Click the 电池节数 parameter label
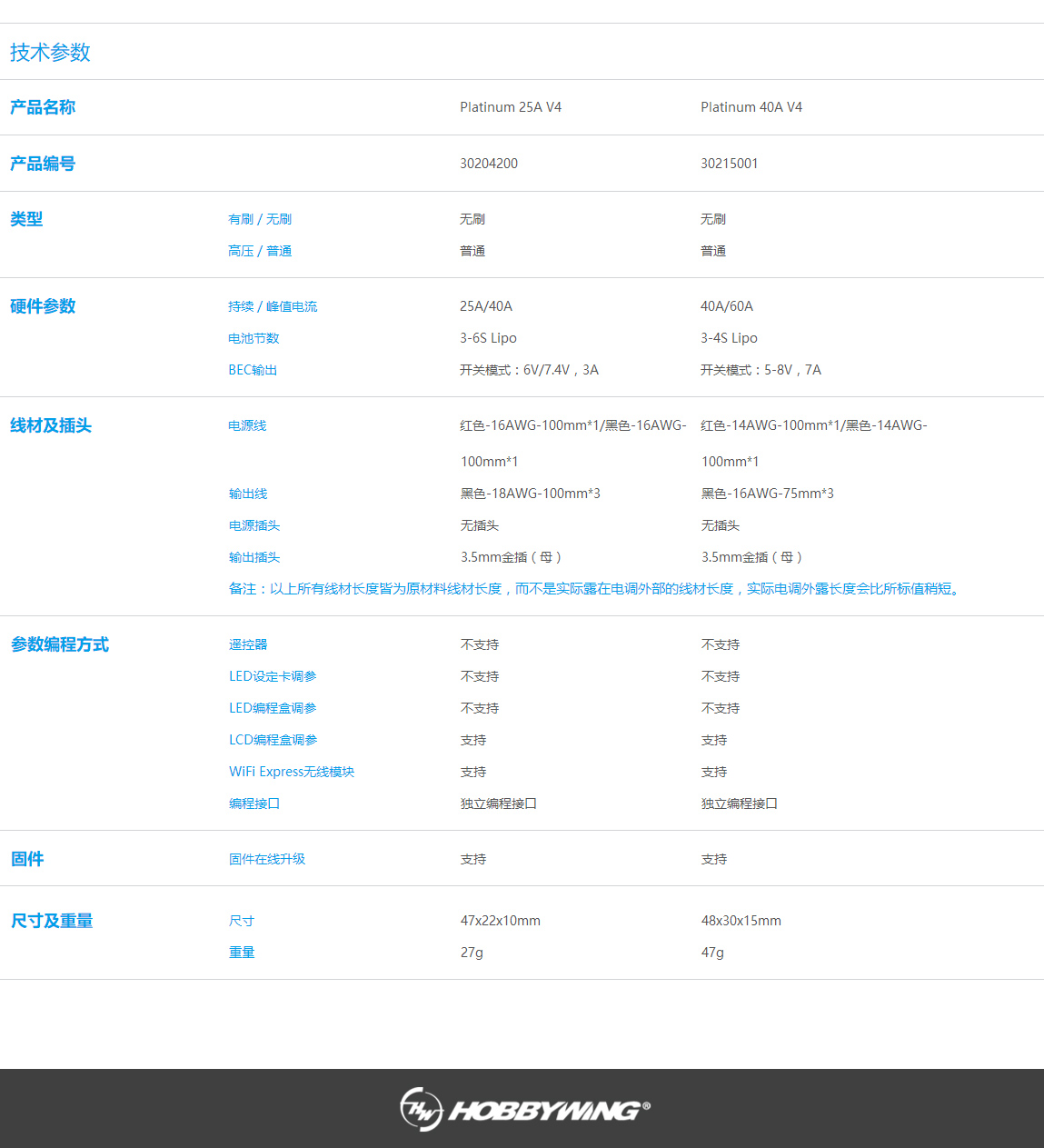This screenshot has width=1044, height=1148. [254, 338]
